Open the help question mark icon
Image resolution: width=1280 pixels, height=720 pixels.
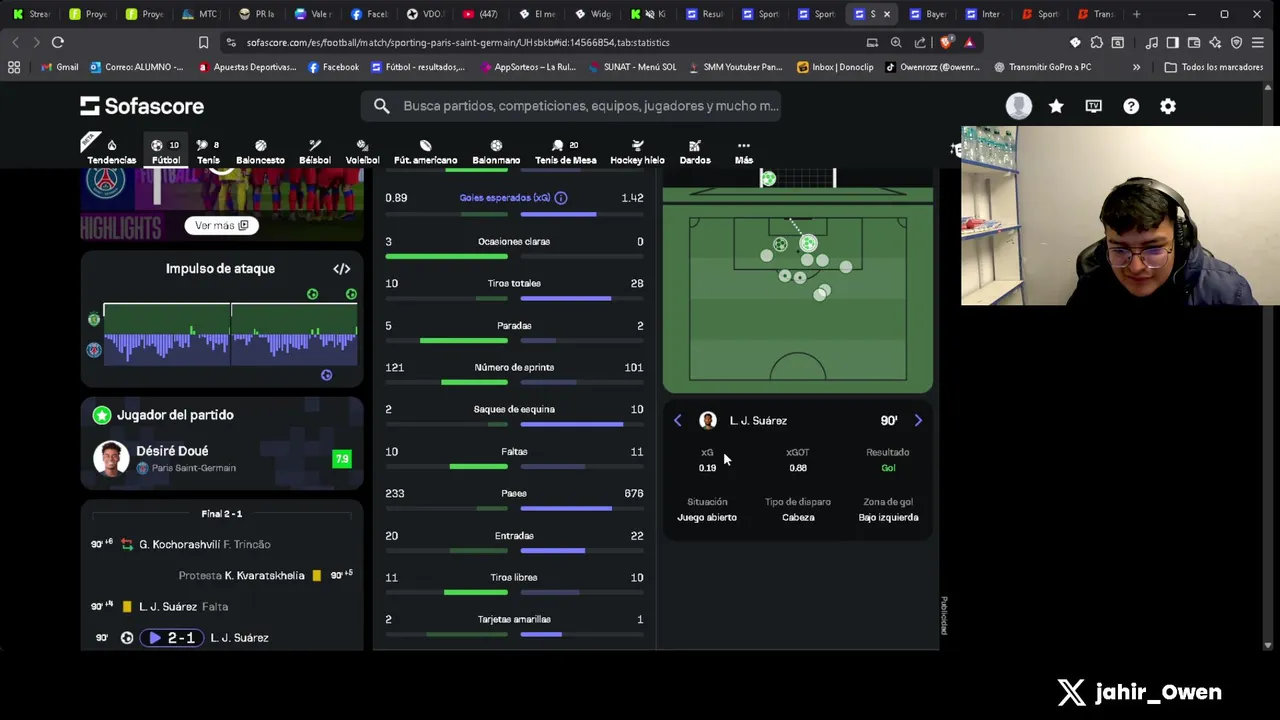click(1131, 106)
